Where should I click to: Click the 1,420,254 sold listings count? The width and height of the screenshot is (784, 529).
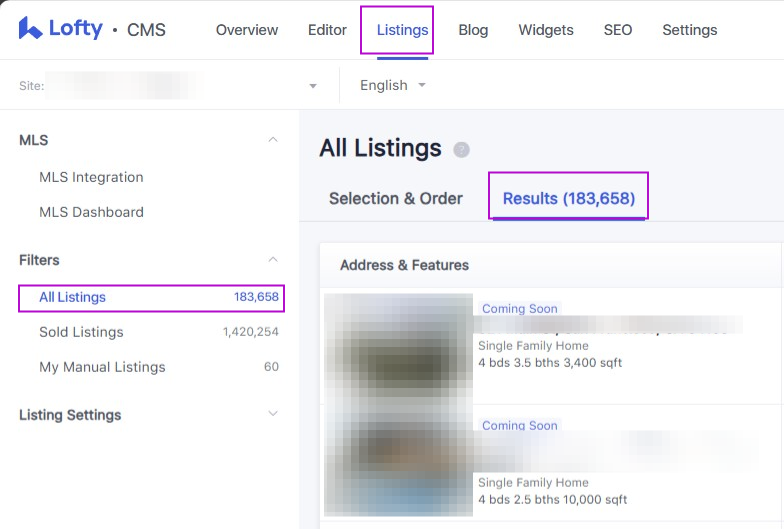tap(250, 332)
